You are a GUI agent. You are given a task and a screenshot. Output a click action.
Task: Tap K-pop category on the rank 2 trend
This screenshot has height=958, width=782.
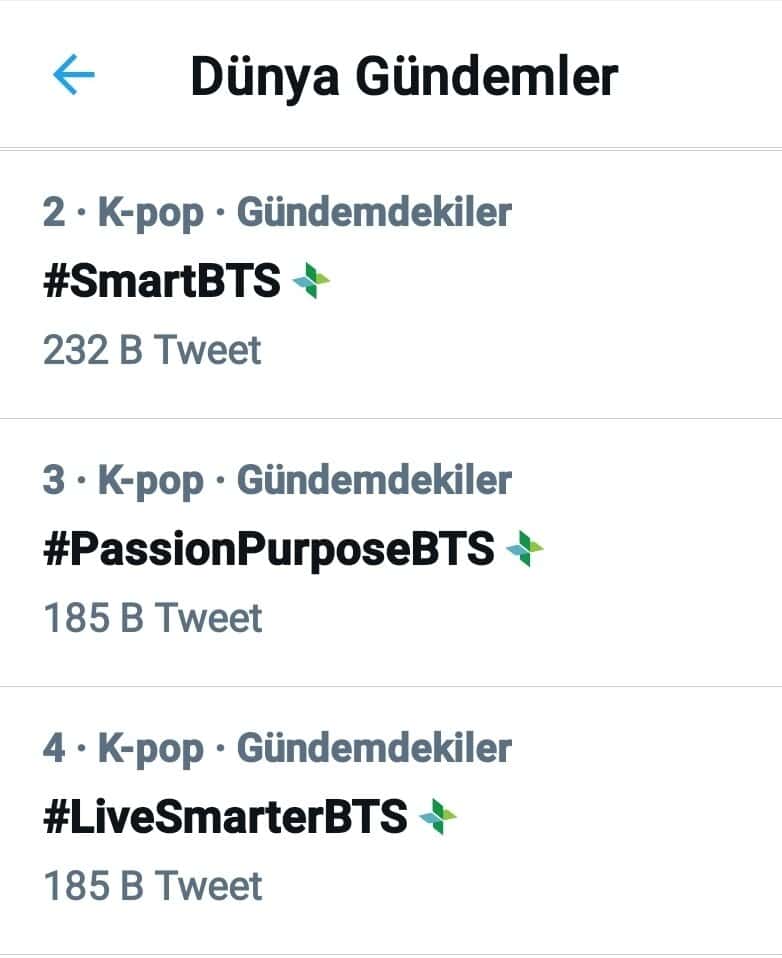pos(150,212)
